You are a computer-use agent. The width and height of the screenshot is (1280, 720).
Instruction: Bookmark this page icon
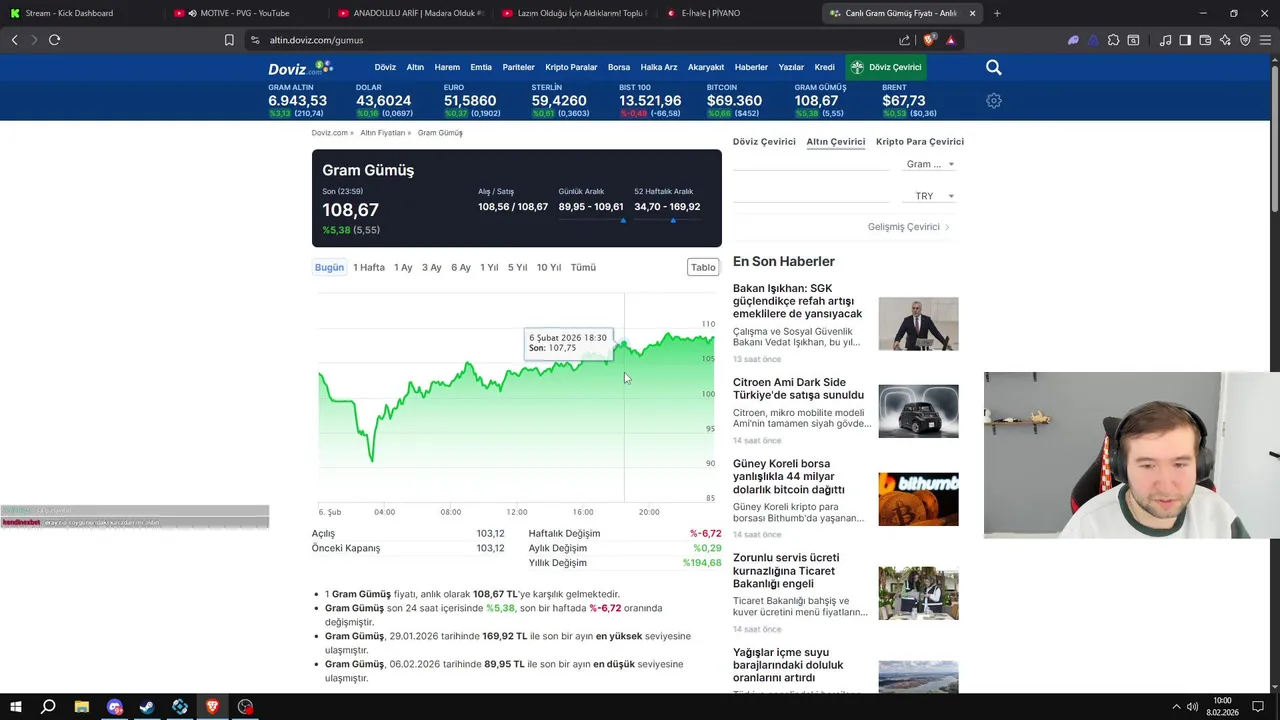pos(229,40)
